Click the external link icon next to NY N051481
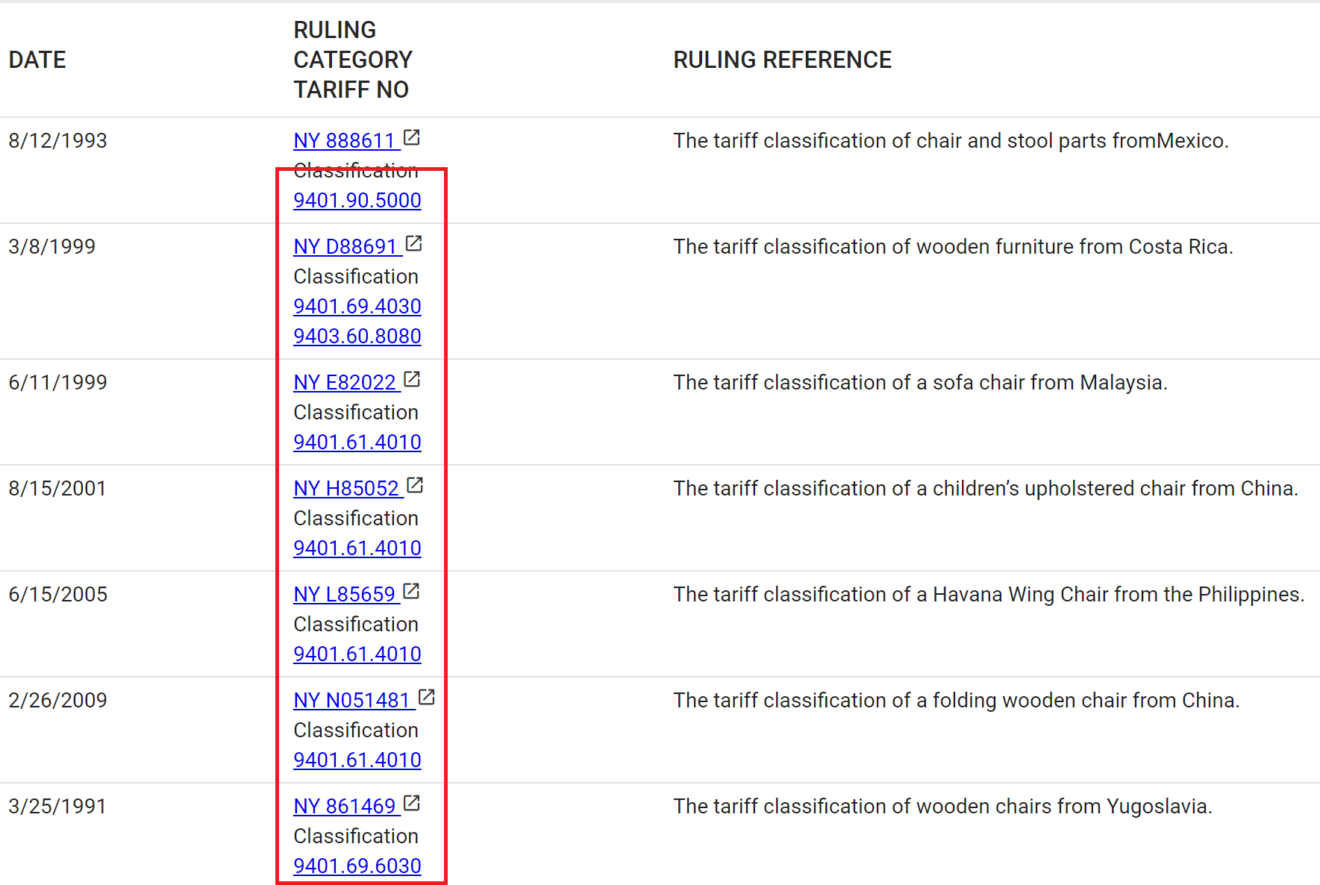This screenshot has width=1320, height=885. point(428,697)
